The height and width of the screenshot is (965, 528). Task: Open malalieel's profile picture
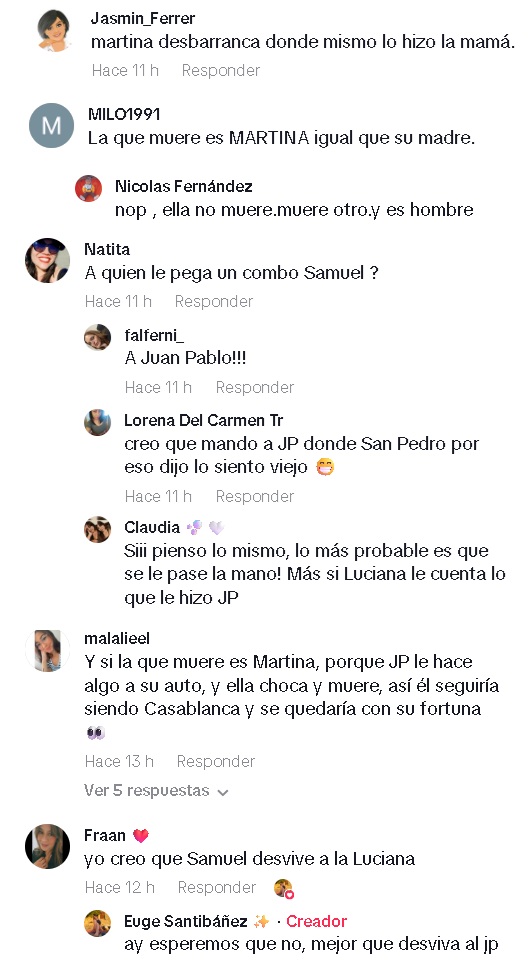pos(47,651)
